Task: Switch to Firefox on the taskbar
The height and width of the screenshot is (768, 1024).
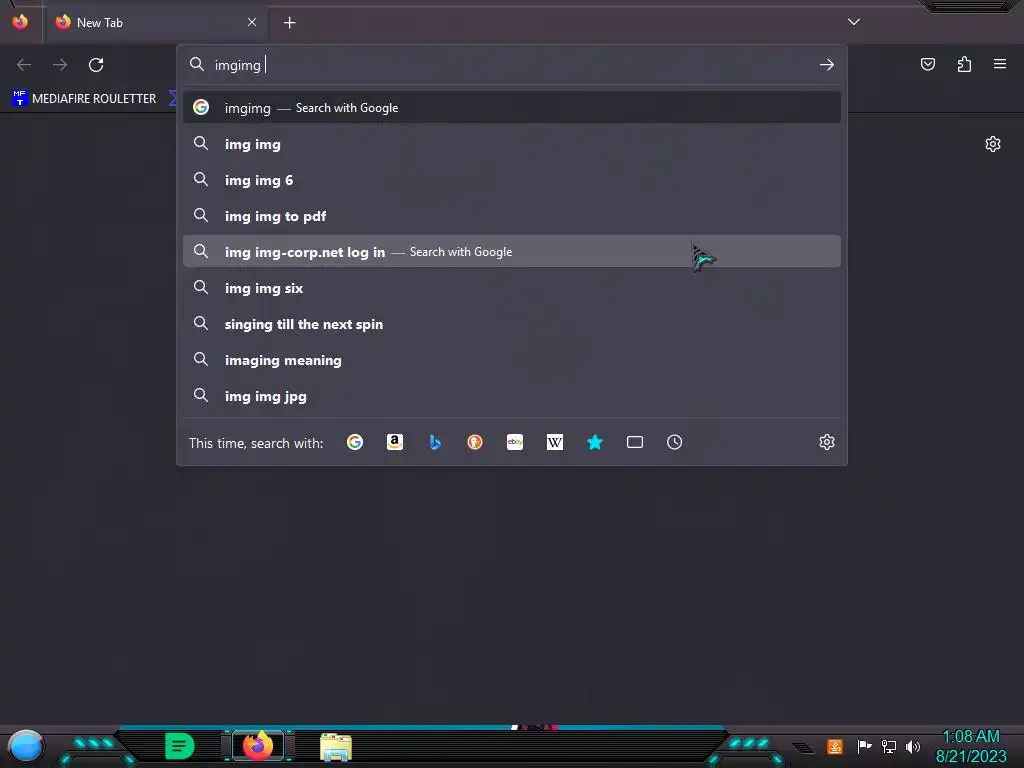Action: (x=257, y=746)
